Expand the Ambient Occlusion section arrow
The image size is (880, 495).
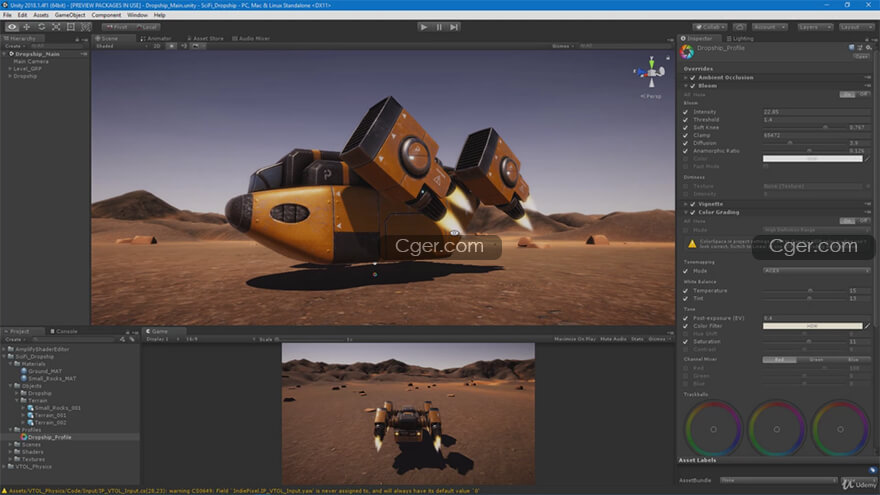click(686, 77)
